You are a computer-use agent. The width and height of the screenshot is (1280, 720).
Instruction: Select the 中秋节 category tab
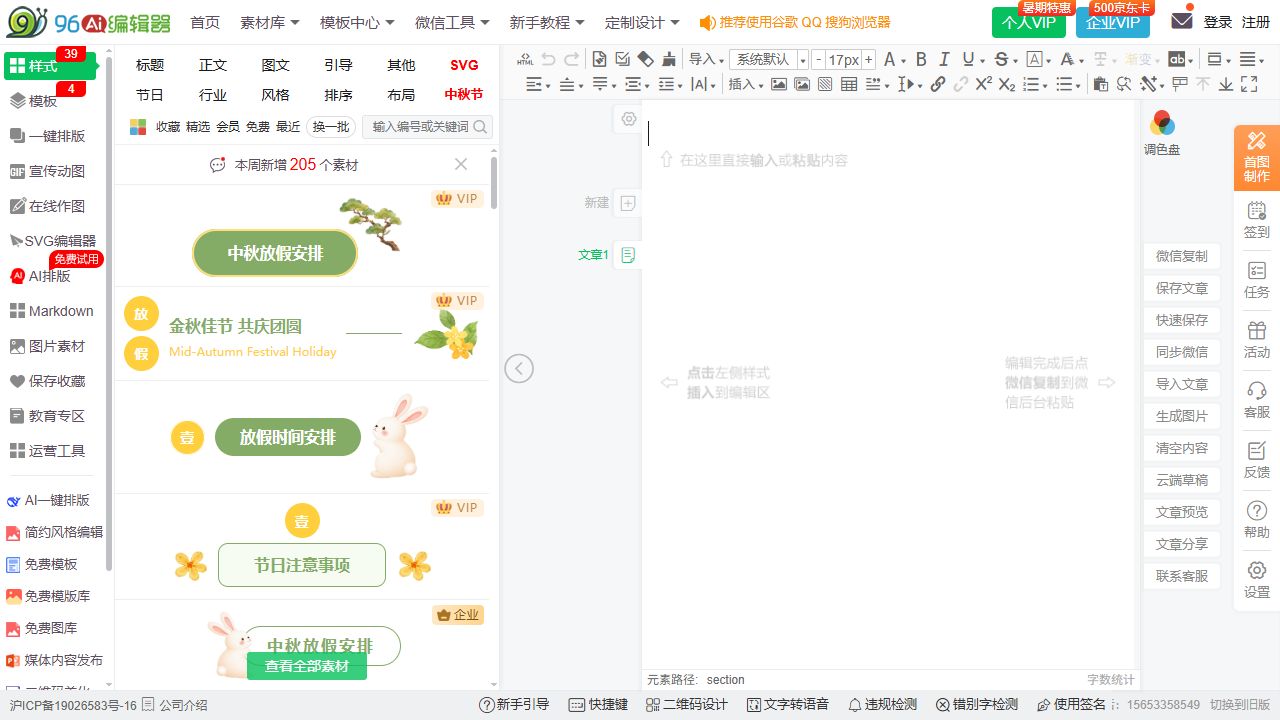[x=464, y=95]
